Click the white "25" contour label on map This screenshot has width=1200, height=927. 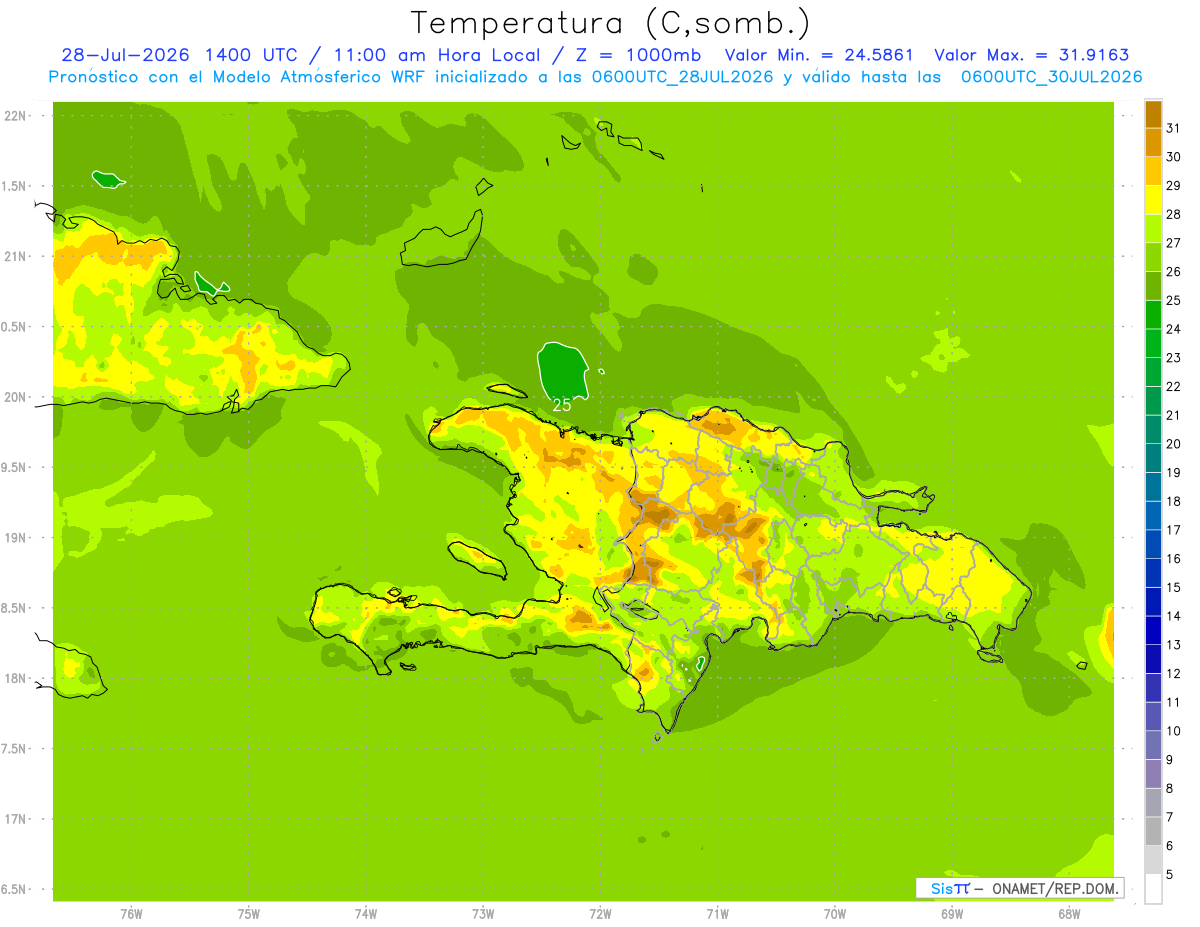pyautogui.click(x=562, y=405)
